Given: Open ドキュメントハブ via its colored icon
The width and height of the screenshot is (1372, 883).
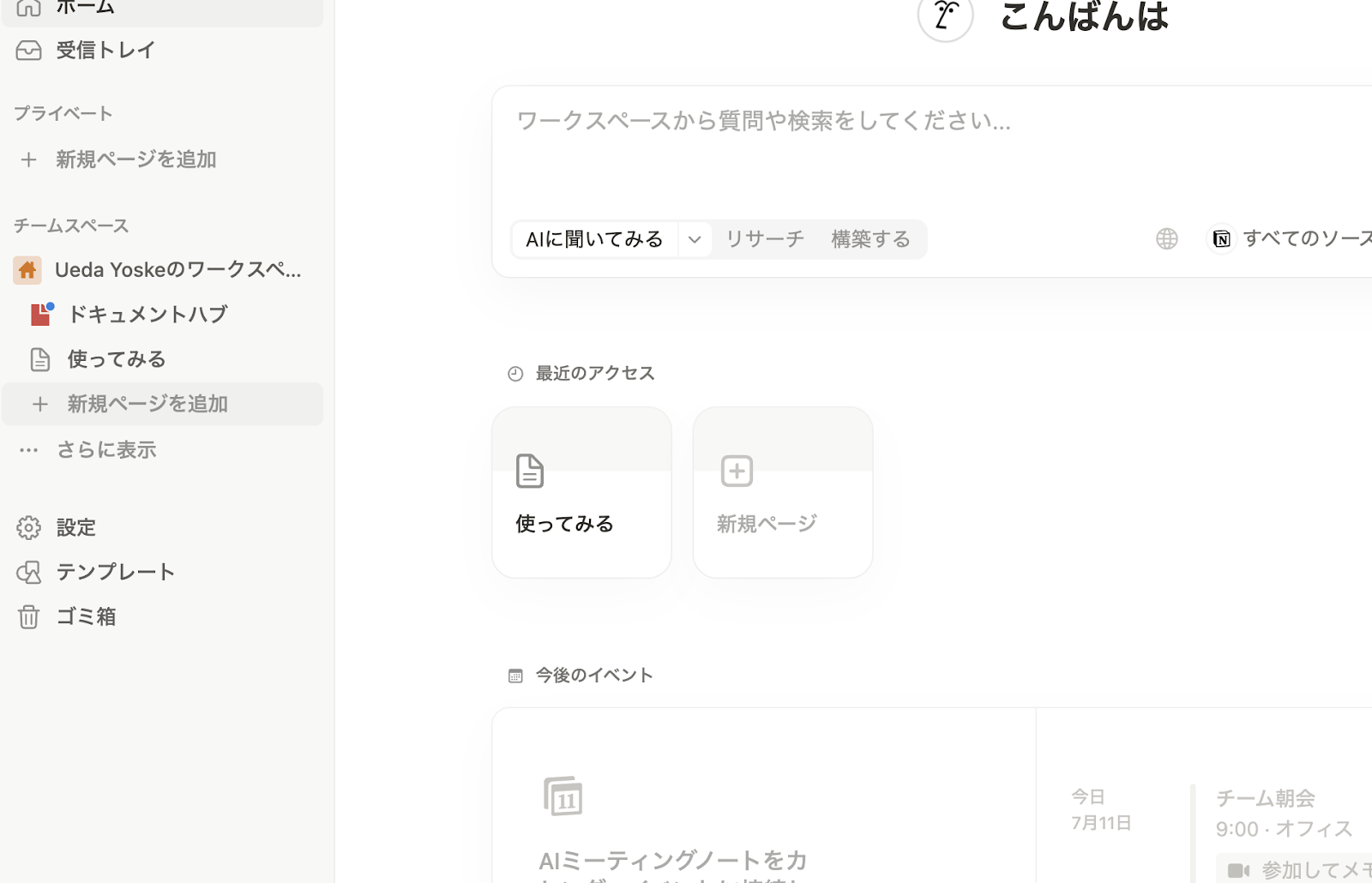Looking at the screenshot, I should tap(40, 314).
